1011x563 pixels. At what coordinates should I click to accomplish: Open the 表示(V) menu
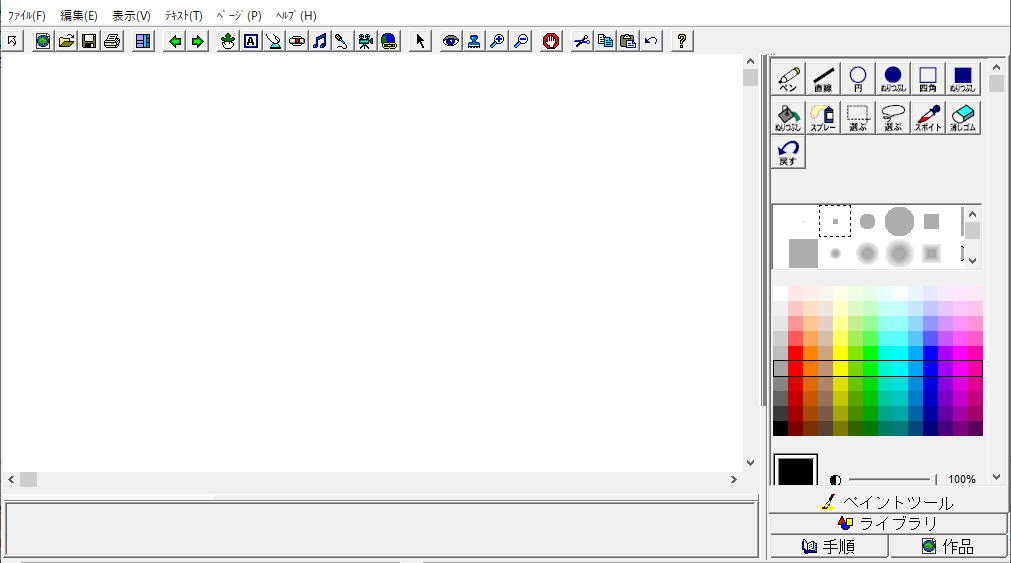132,15
